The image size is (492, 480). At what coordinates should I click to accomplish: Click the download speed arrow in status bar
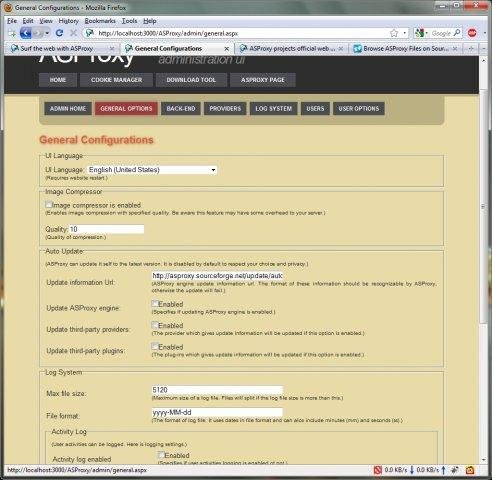tap(412, 470)
